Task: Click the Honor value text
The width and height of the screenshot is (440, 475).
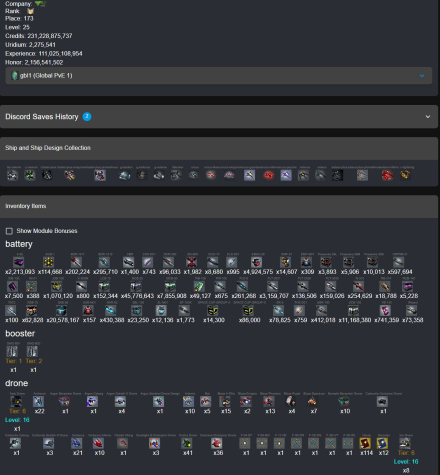Action: [x=44, y=62]
